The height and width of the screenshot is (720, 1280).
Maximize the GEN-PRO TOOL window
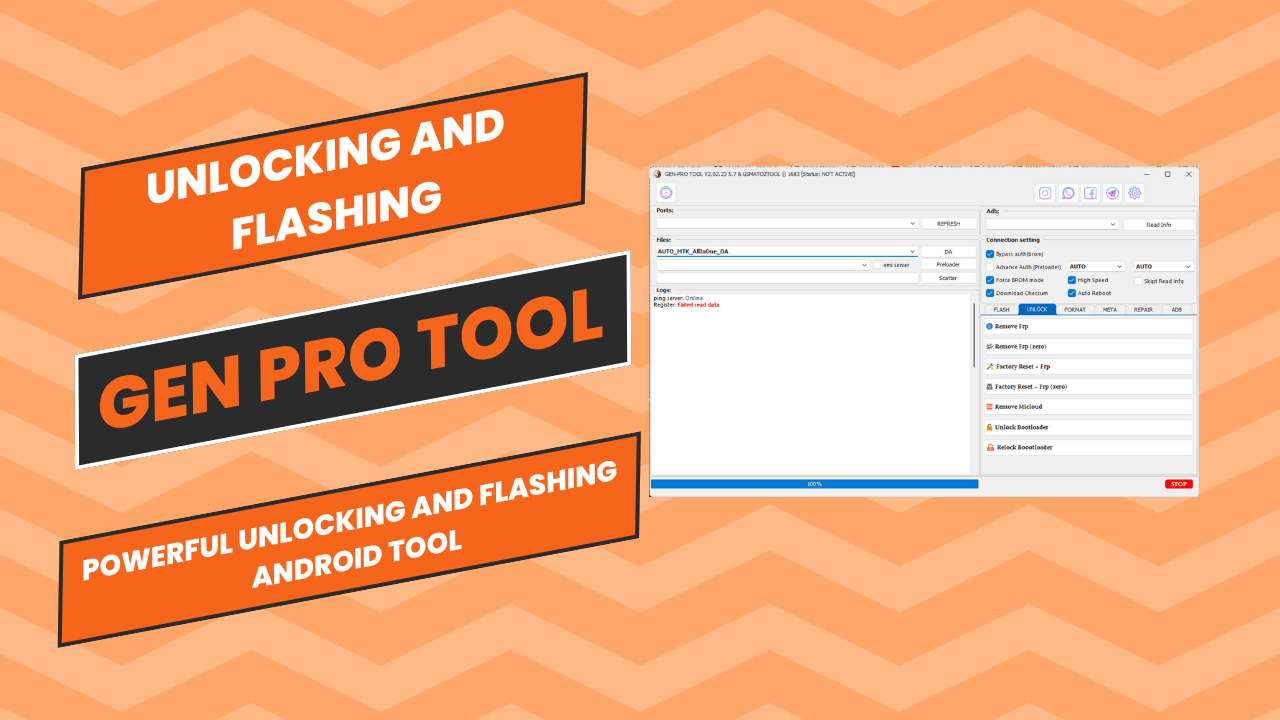click(x=1167, y=174)
